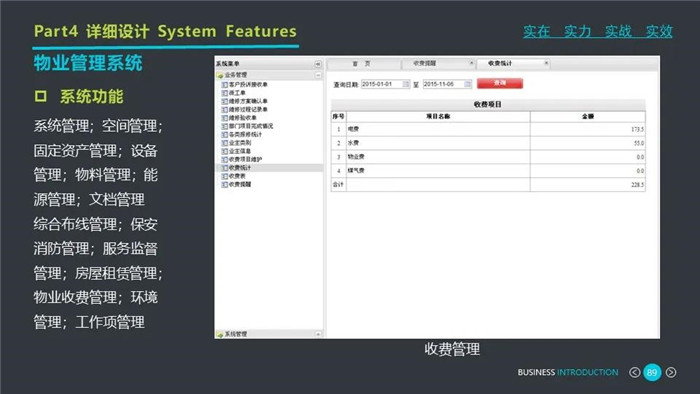Viewport: 700px width, 394px height.
Task: Click the 实在 实力 实战 实效 link
Action: (598, 31)
